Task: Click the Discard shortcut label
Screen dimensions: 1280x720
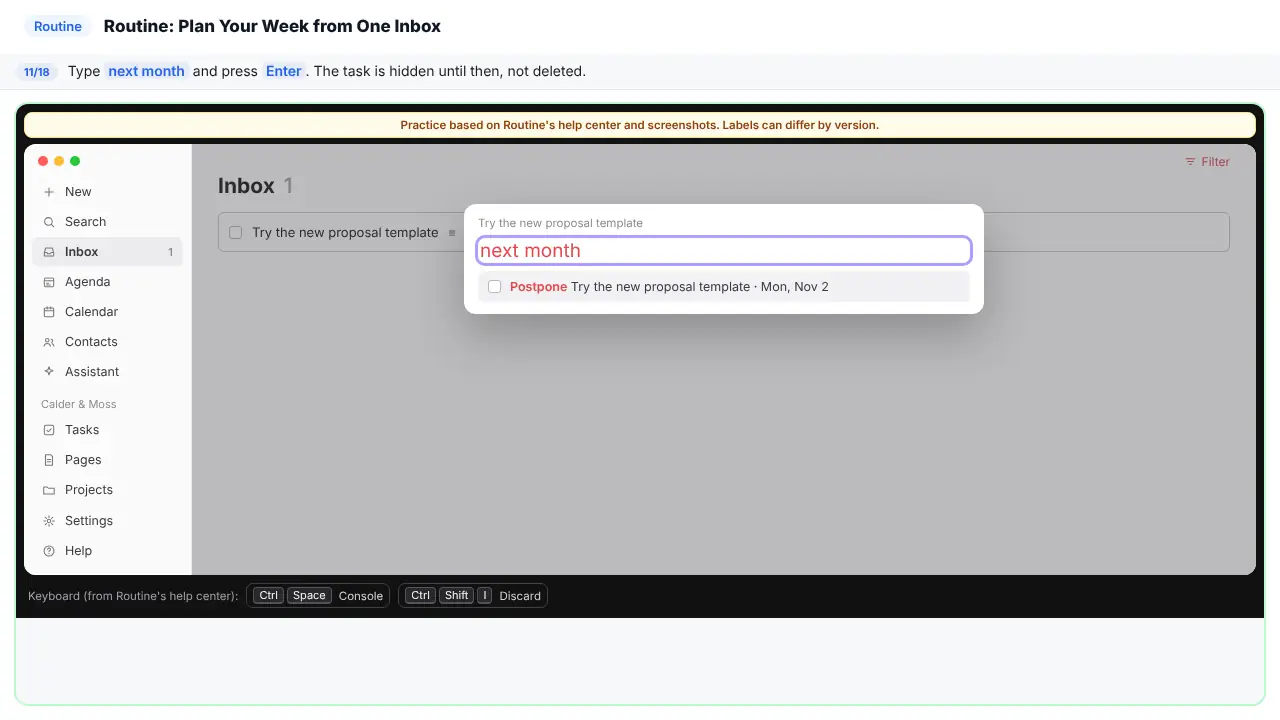Action: [x=520, y=596]
